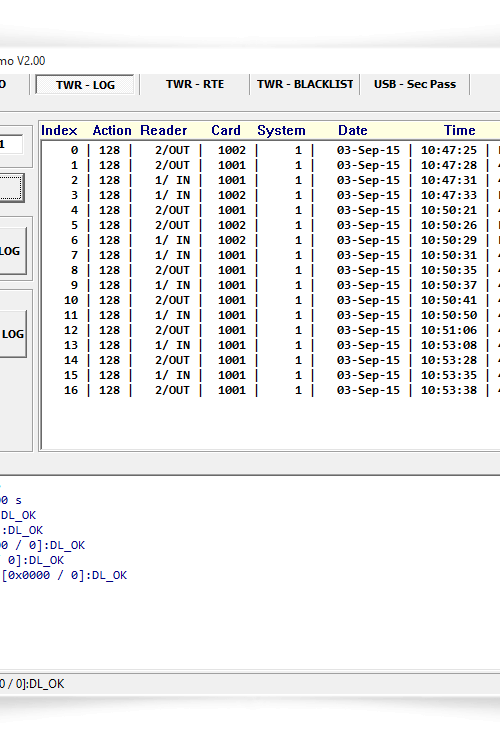Select log row with time 10:50:37
The height and width of the screenshot is (744, 500).
(271, 286)
